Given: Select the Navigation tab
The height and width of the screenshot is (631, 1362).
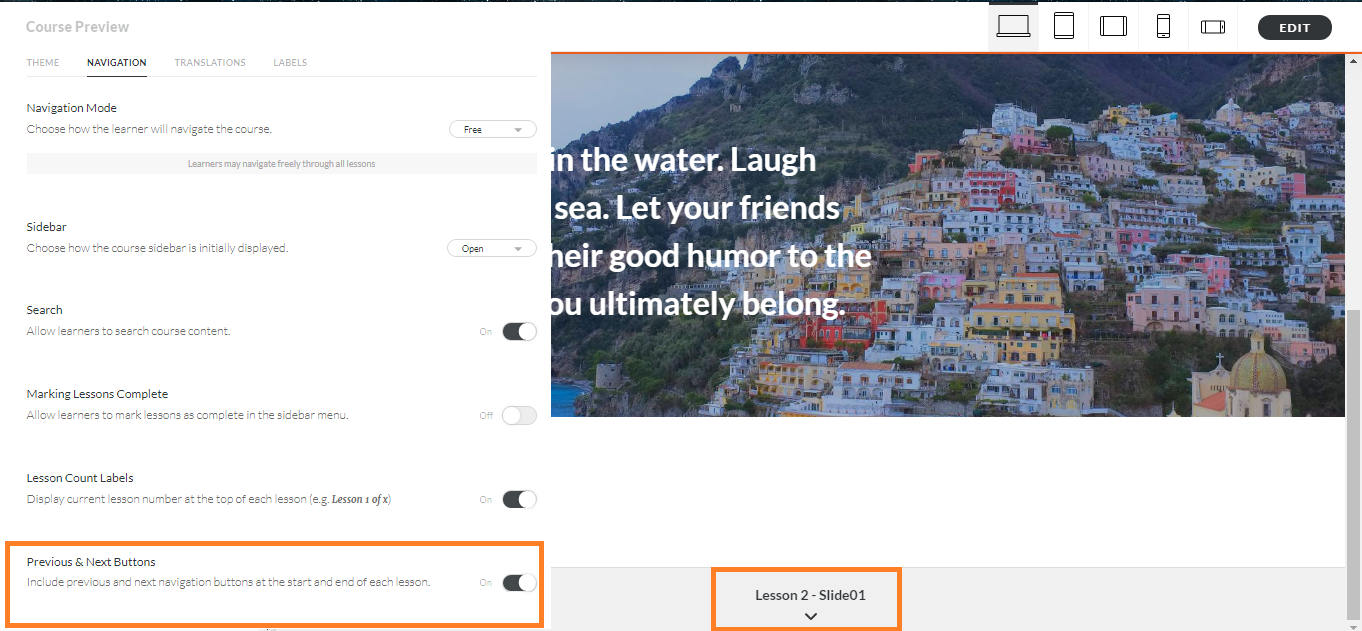Looking at the screenshot, I should click(117, 62).
